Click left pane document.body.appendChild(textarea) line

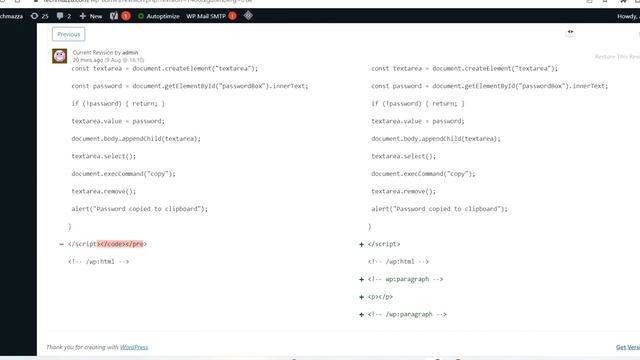coord(136,138)
